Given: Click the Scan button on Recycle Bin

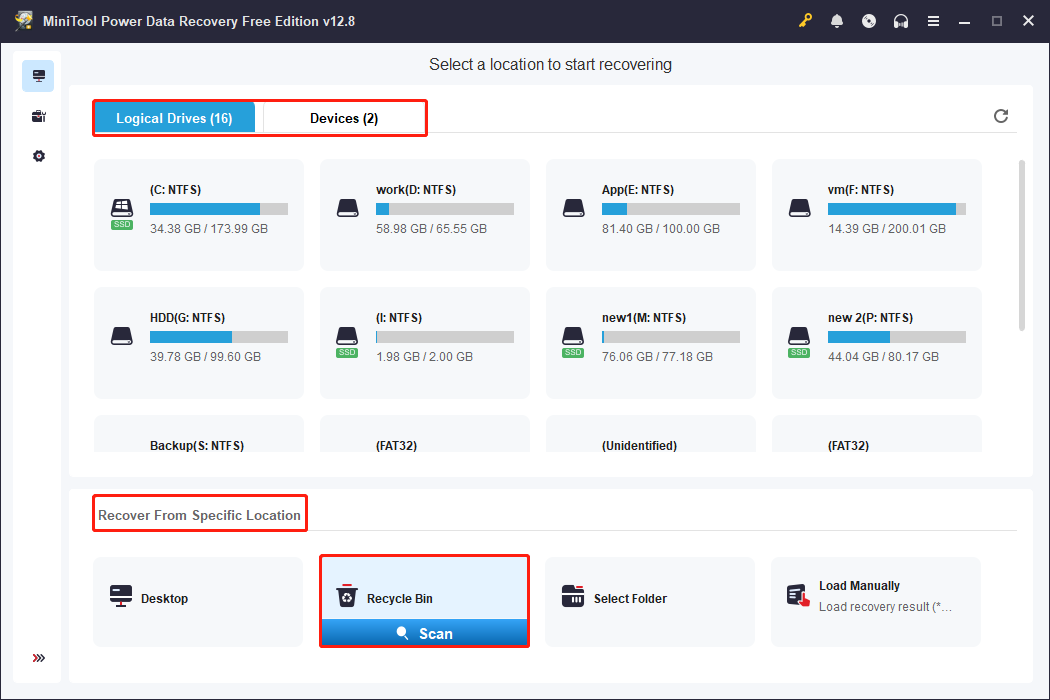Looking at the screenshot, I should coord(424,633).
